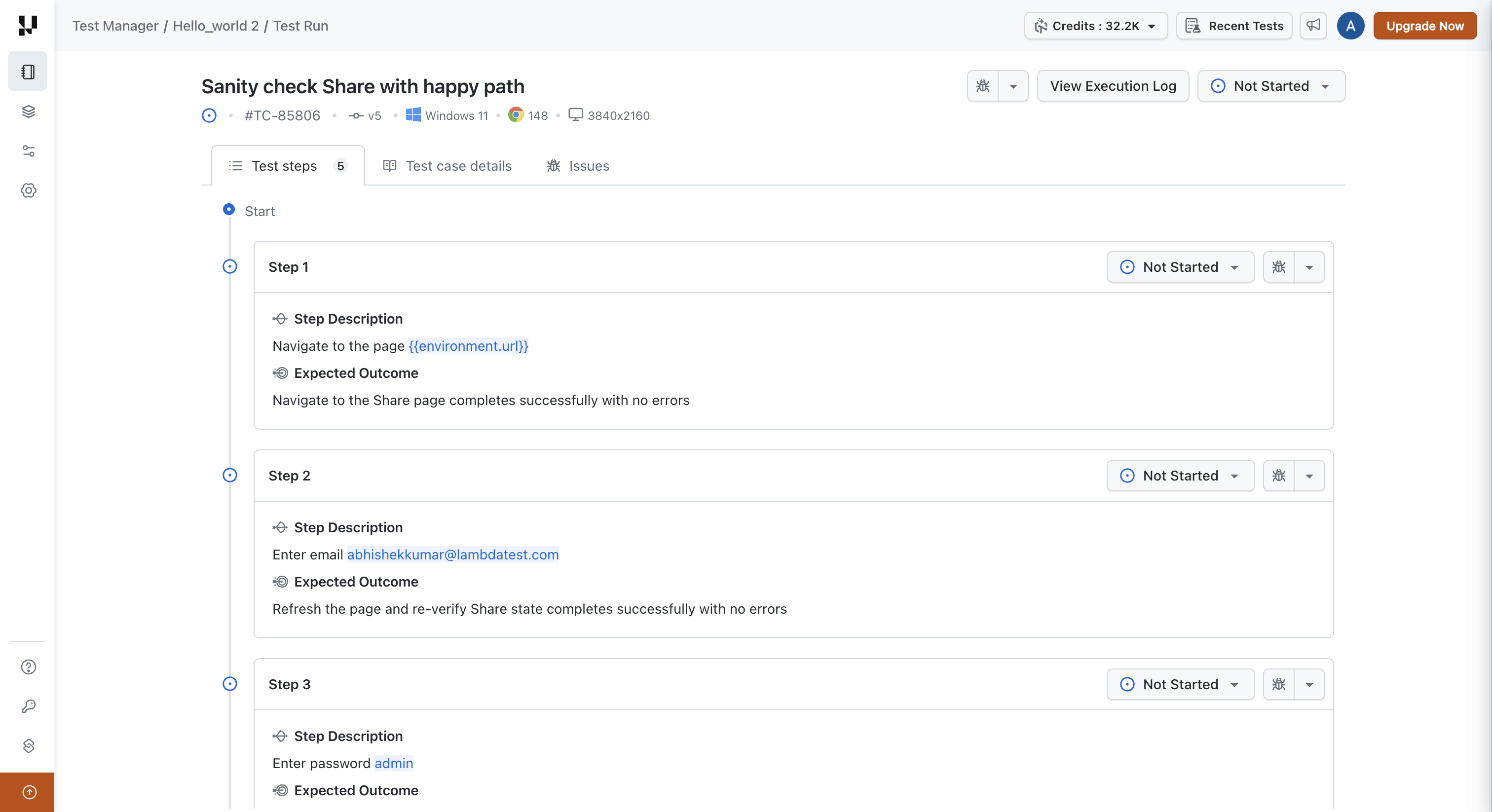Go to Hello_world 2 breadcrumb

click(x=216, y=26)
